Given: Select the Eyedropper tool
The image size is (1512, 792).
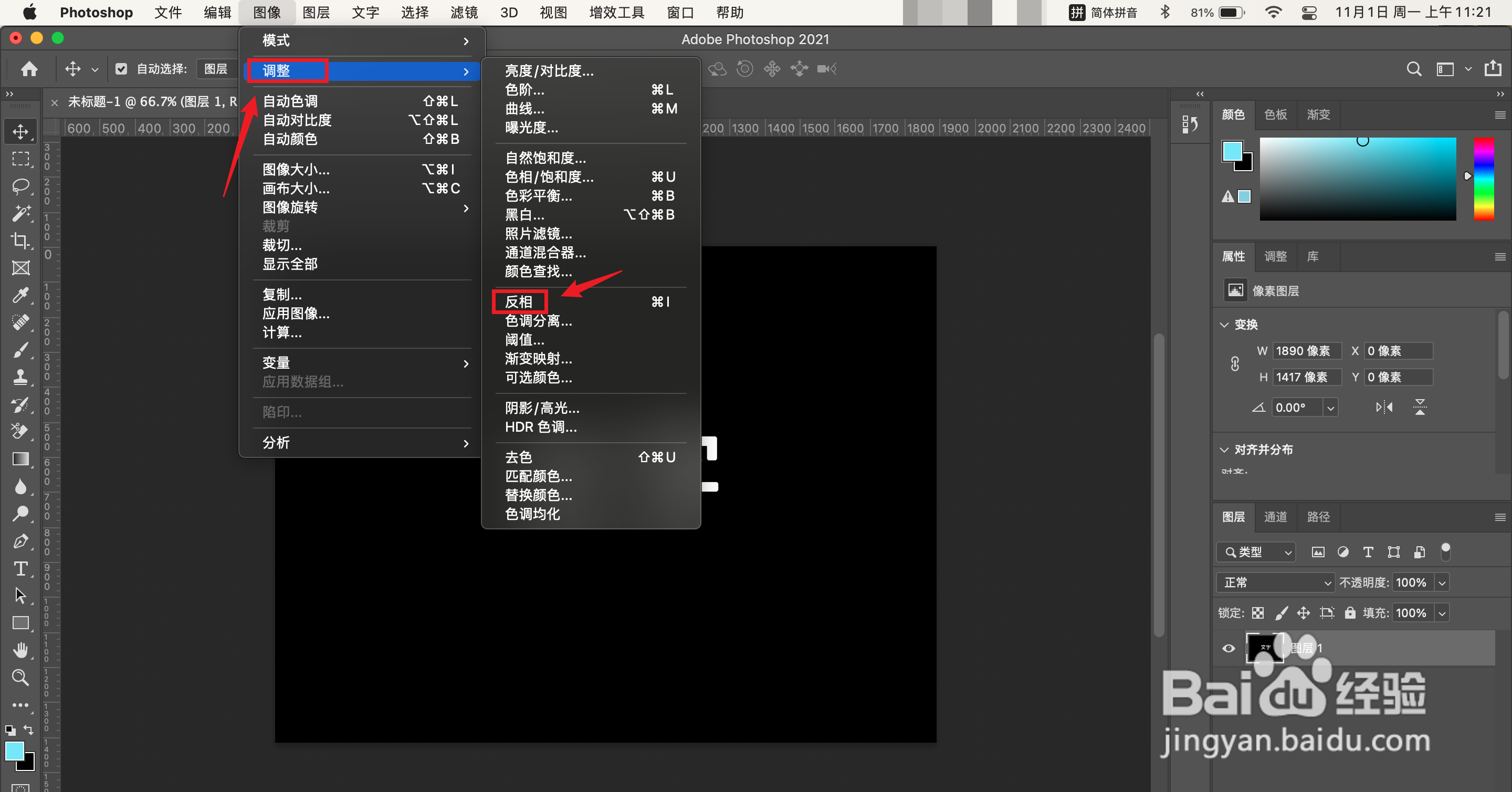Looking at the screenshot, I should [20, 295].
